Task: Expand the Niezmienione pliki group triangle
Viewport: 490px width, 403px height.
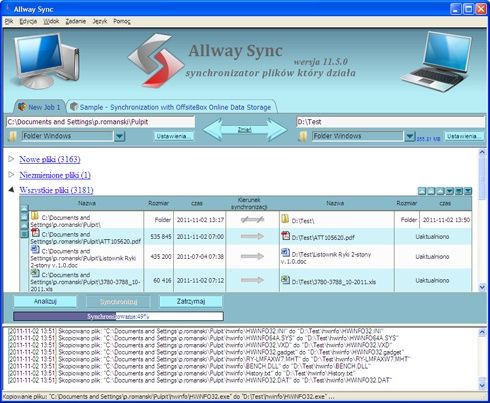Action: (x=11, y=174)
